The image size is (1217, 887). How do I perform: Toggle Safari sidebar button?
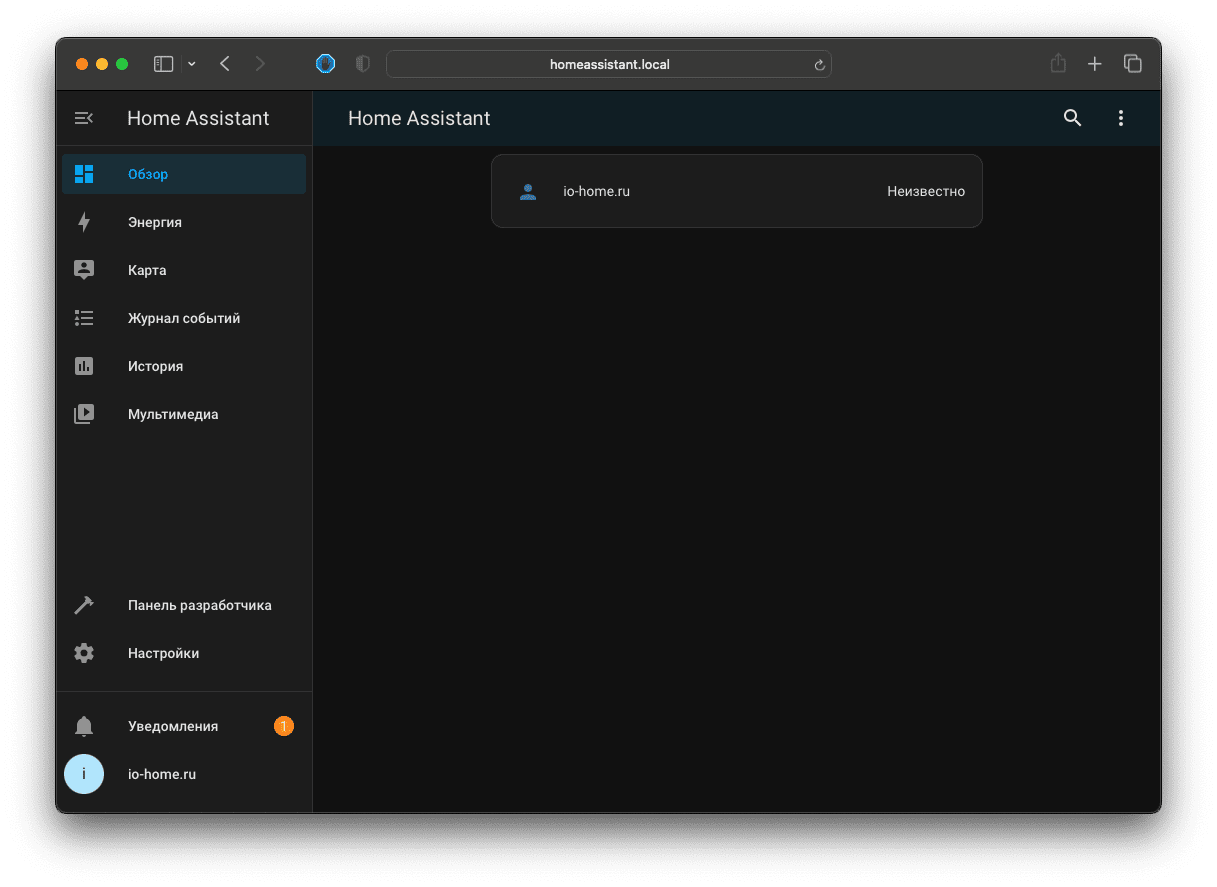[163, 64]
